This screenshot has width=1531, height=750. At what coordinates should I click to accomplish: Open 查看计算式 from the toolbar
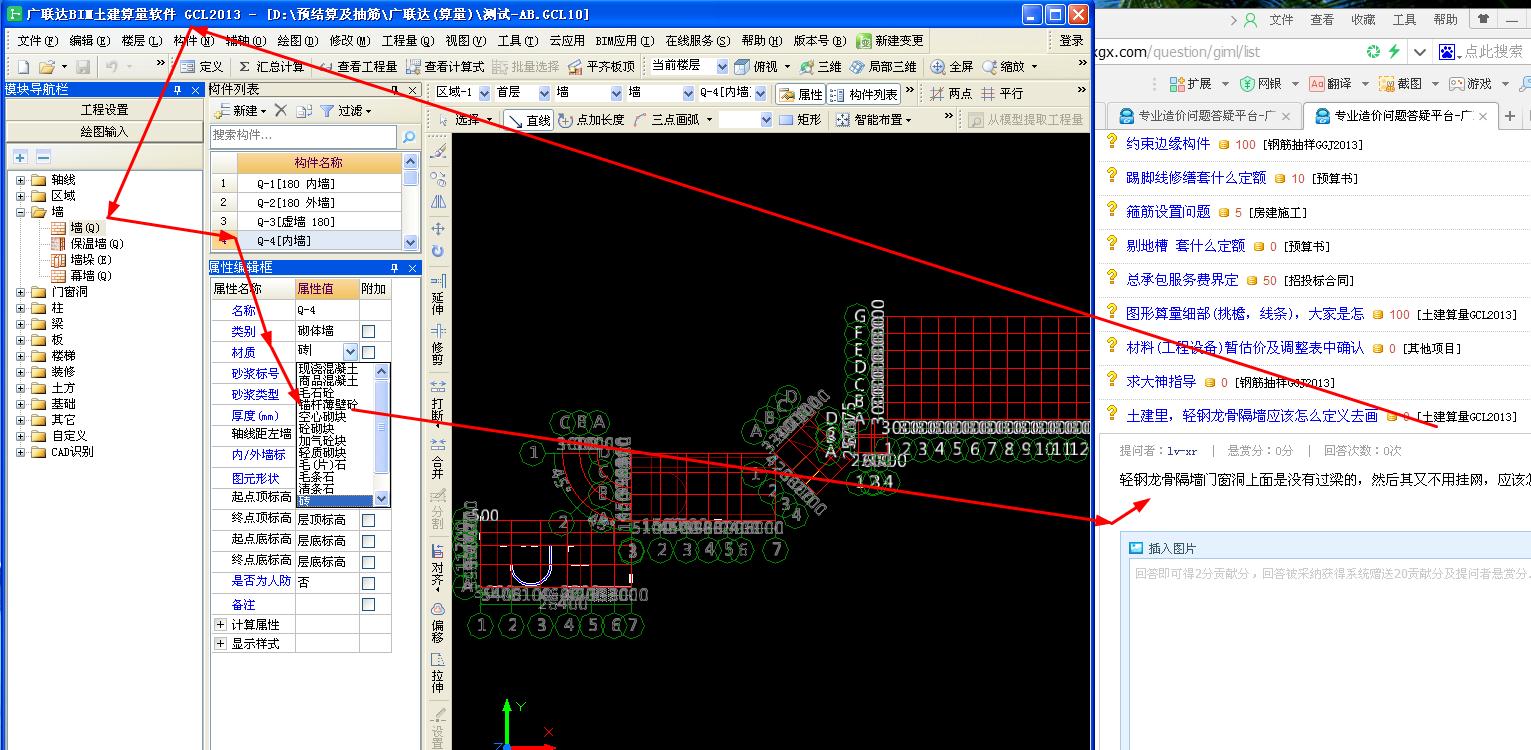(444, 66)
